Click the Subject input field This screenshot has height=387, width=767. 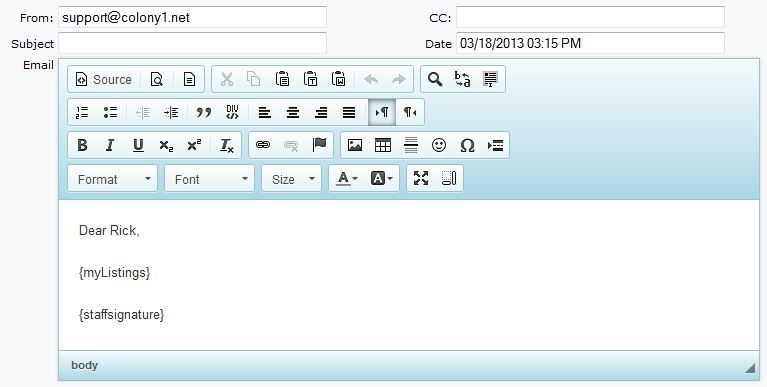[x=192, y=43]
